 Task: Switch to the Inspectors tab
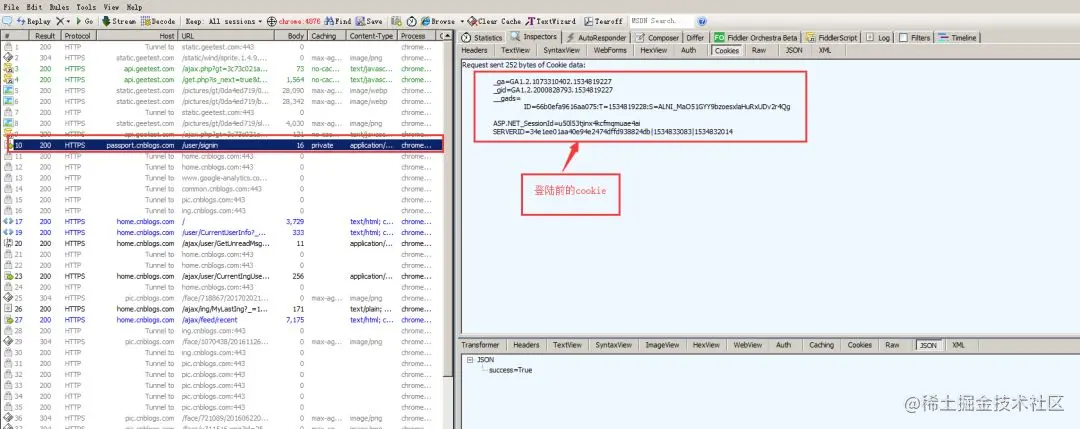534,37
